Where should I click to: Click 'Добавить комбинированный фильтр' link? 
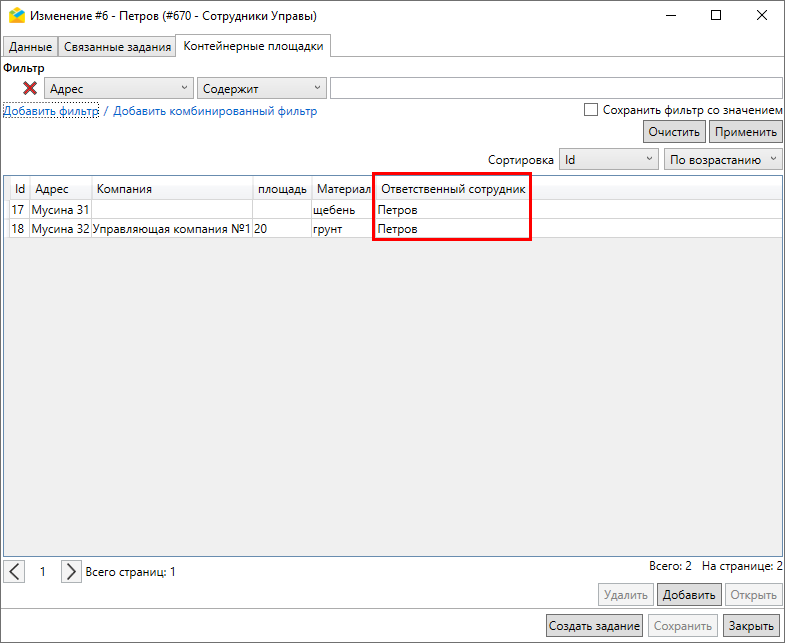tap(215, 111)
